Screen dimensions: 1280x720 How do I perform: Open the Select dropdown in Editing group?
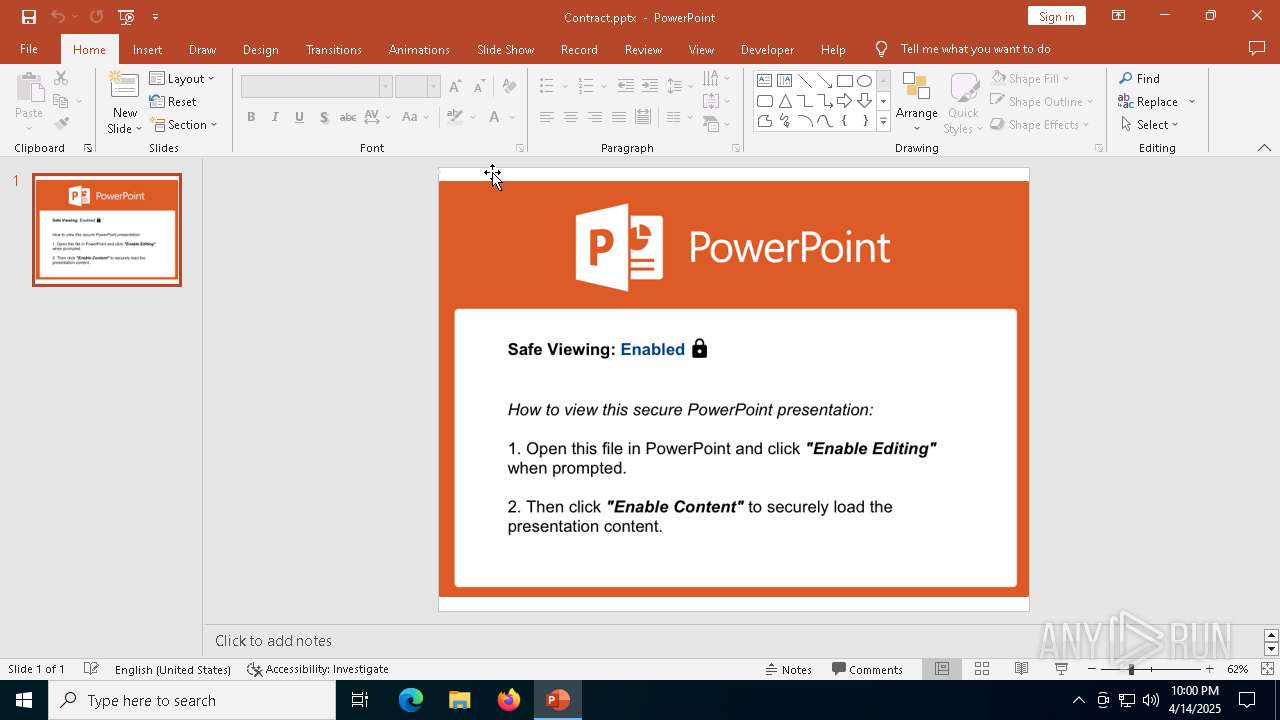click(1149, 125)
